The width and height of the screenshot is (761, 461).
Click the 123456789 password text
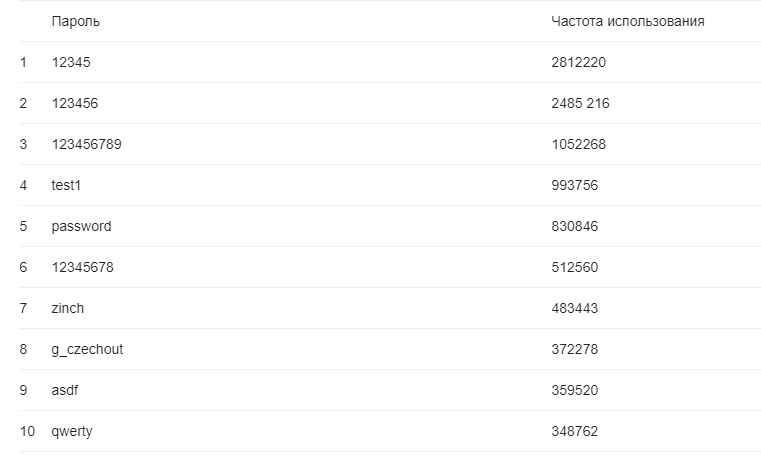point(86,144)
